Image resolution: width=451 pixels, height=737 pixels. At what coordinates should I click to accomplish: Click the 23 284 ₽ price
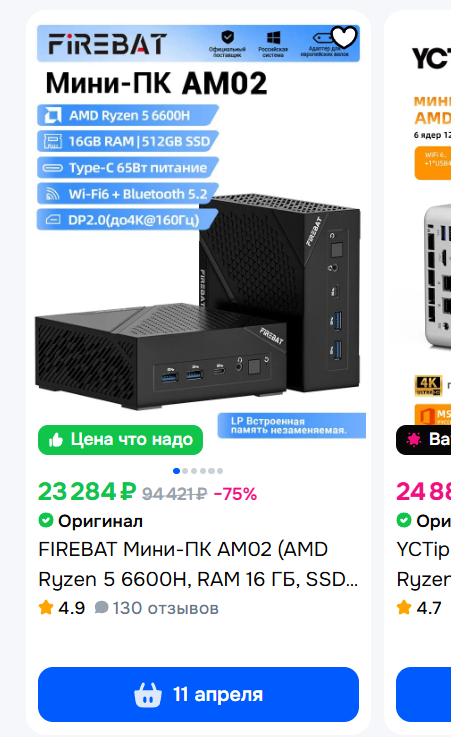click(87, 492)
